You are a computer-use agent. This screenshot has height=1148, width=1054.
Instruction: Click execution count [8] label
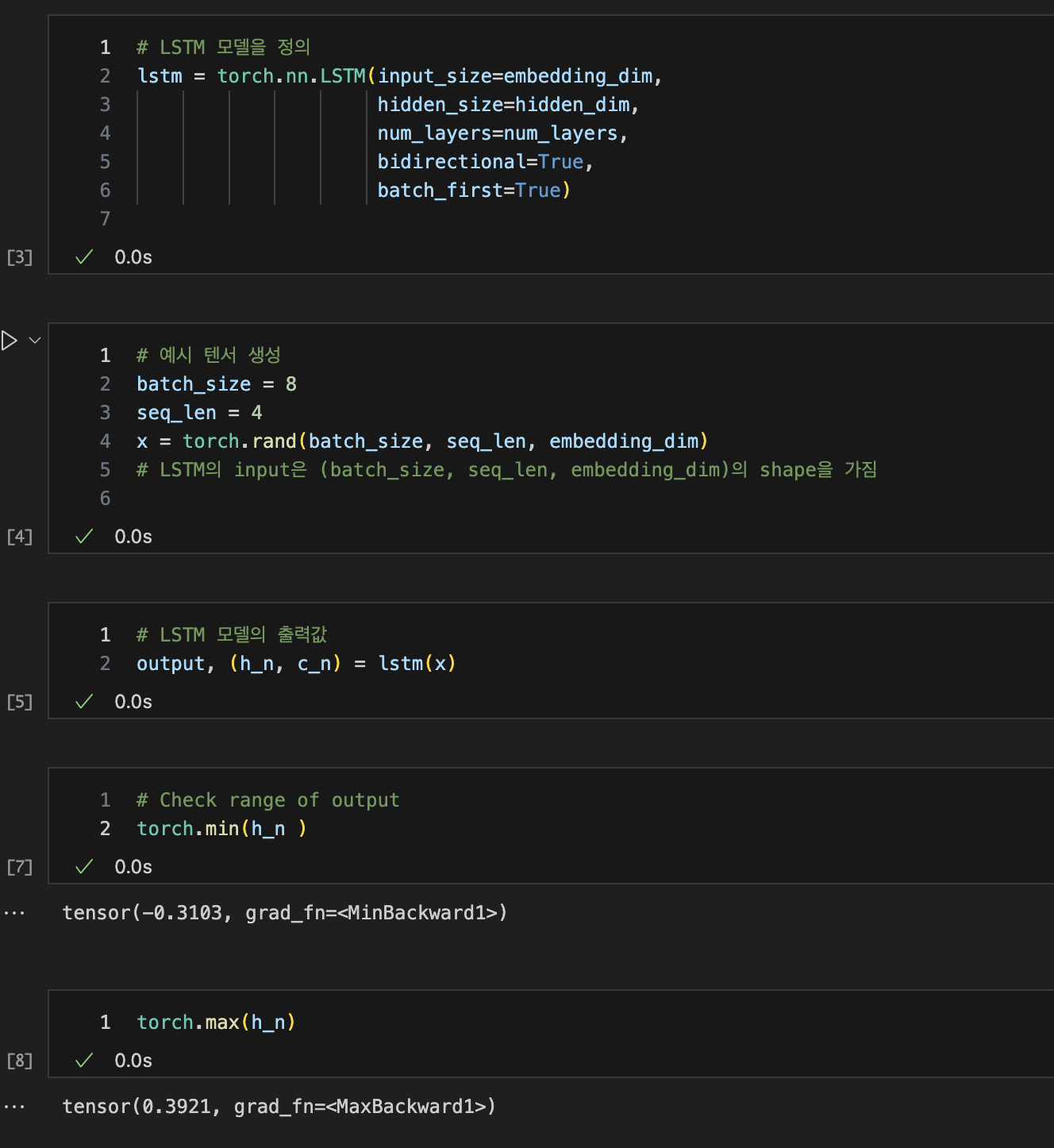(20, 1061)
